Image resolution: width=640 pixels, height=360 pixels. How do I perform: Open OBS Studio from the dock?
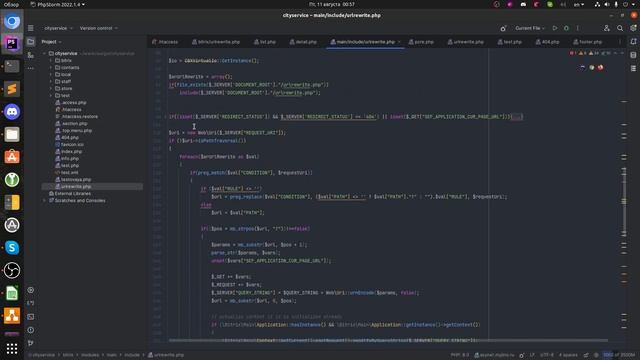tap(12, 270)
